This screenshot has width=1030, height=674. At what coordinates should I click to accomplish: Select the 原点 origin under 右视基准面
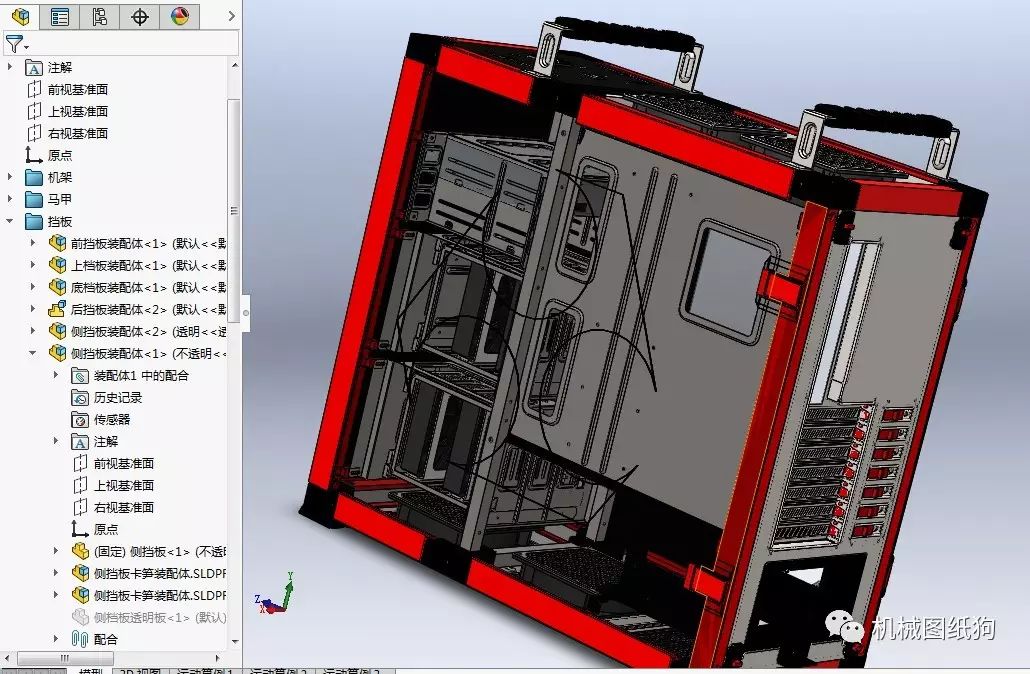(x=49, y=155)
